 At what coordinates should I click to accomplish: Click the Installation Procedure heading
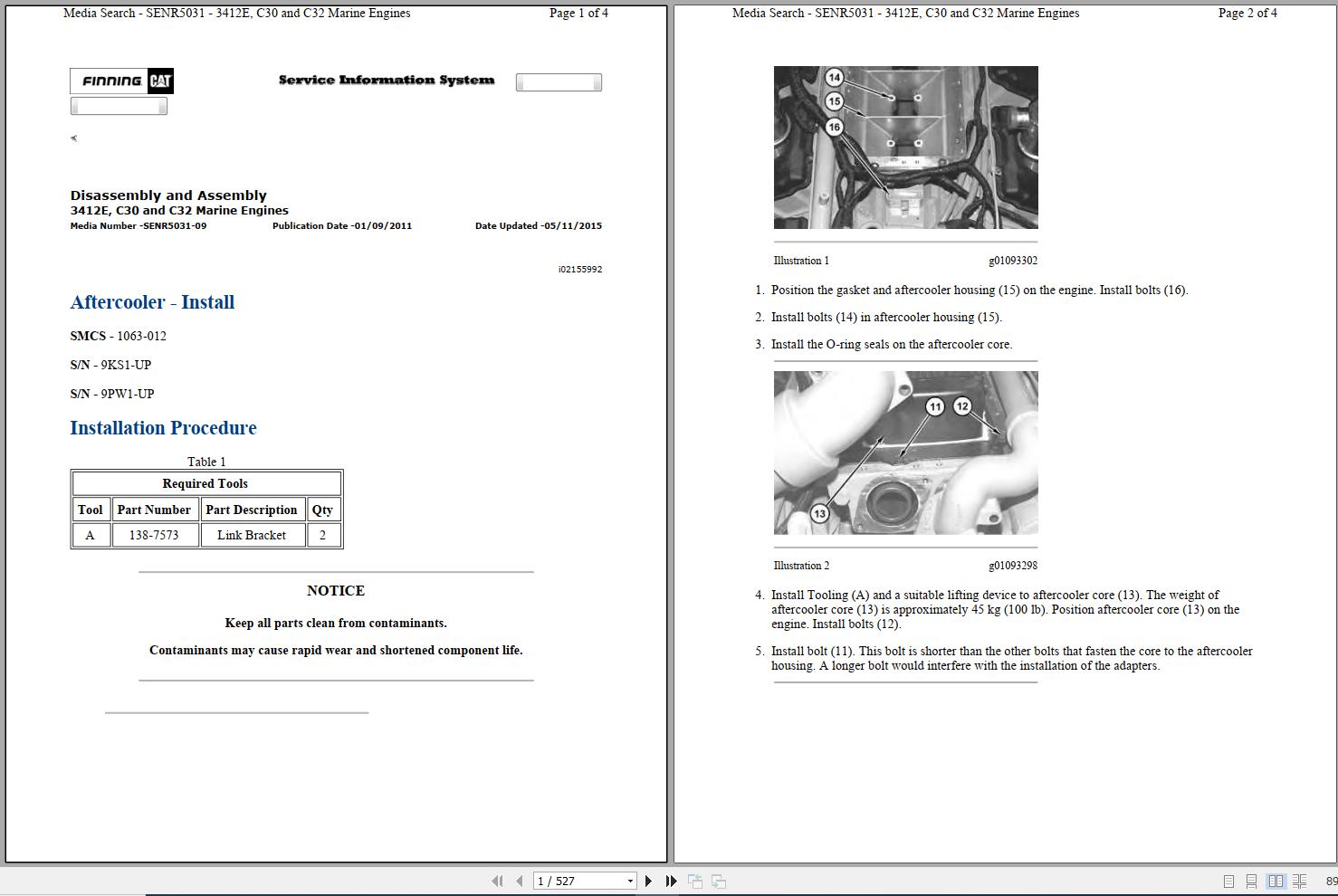163,427
